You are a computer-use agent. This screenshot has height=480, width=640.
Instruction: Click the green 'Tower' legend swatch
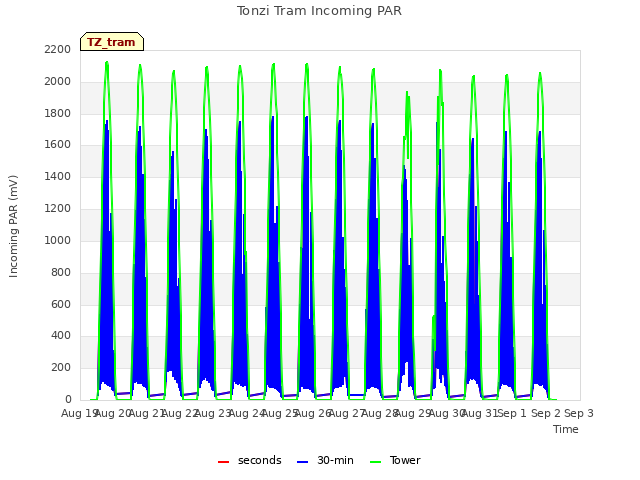(375, 462)
